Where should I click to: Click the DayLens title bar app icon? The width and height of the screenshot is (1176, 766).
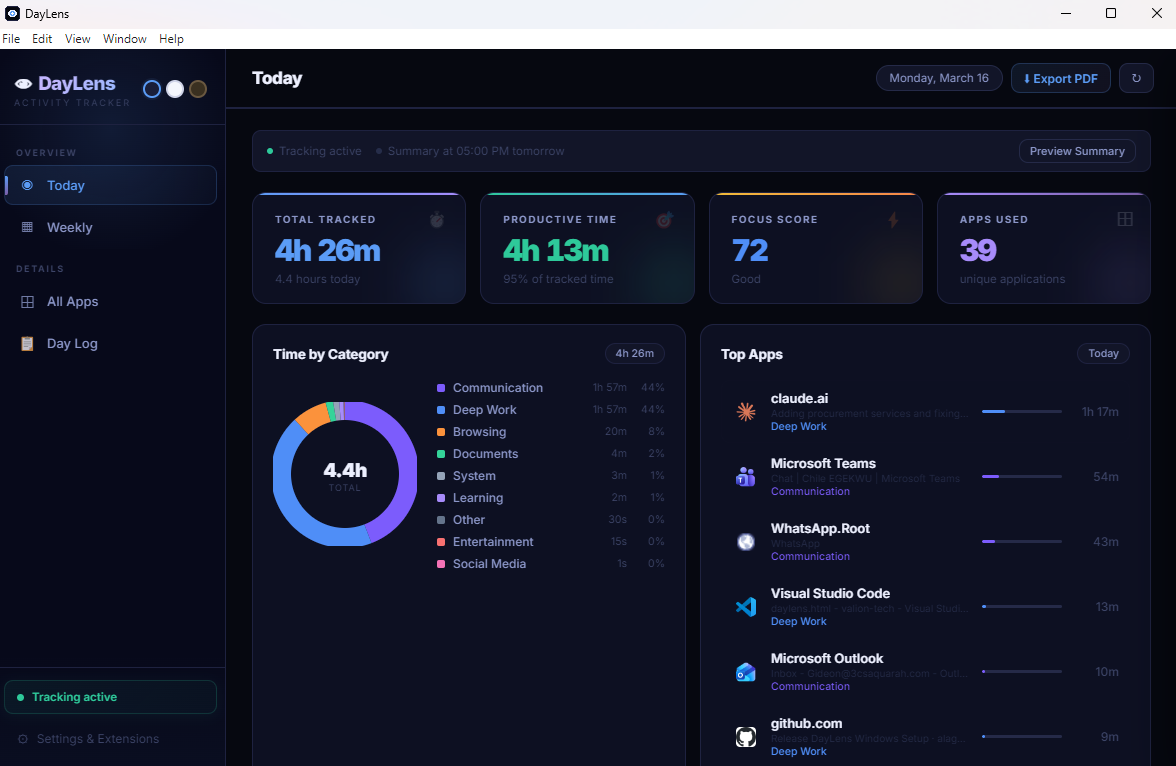pyautogui.click(x=13, y=14)
